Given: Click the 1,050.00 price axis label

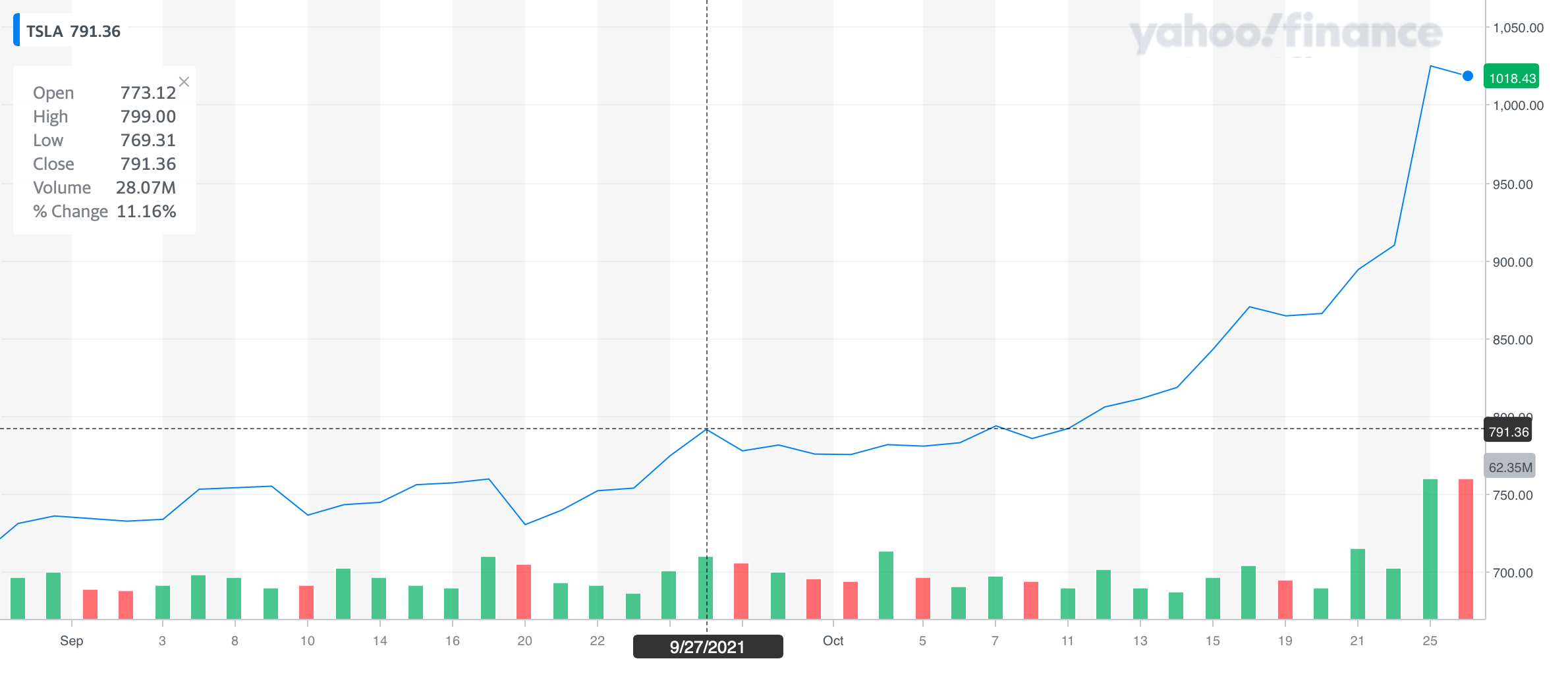Looking at the screenshot, I should coord(1518,28).
